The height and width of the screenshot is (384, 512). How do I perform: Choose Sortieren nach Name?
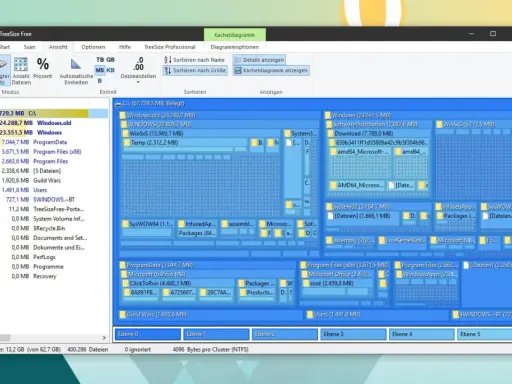[195, 60]
